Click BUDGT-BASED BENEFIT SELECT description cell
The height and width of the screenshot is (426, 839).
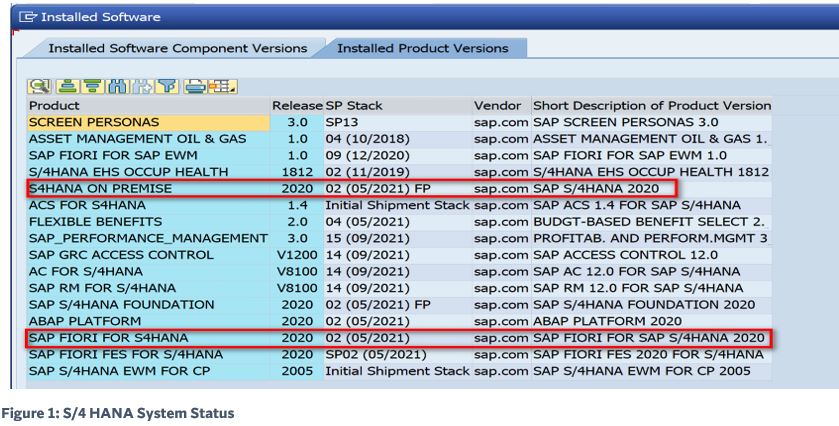click(651, 222)
